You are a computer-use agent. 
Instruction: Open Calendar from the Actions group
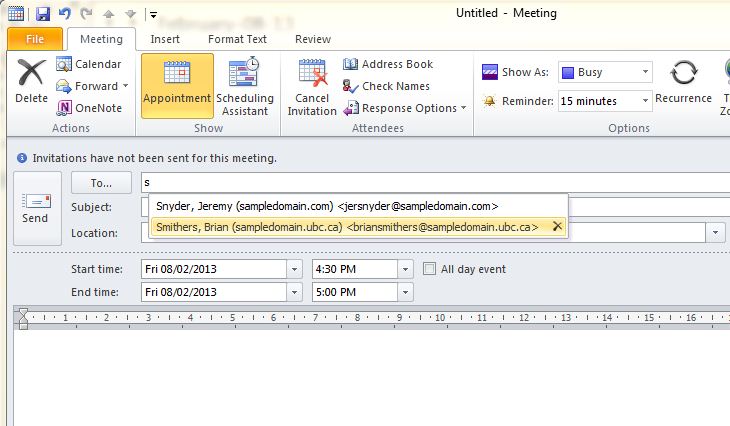(x=89, y=64)
